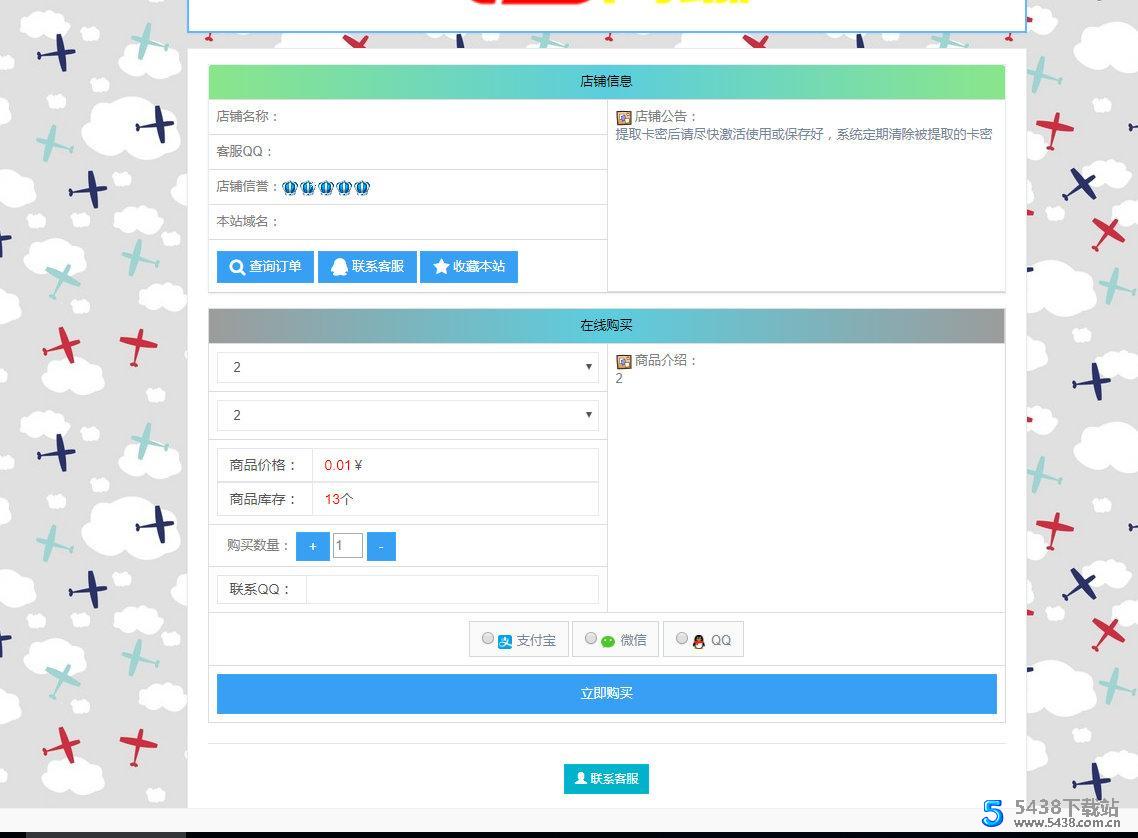Click the 店铺信息 panel header
This screenshot has height=838, width=1138.
[x=606, y=81]
